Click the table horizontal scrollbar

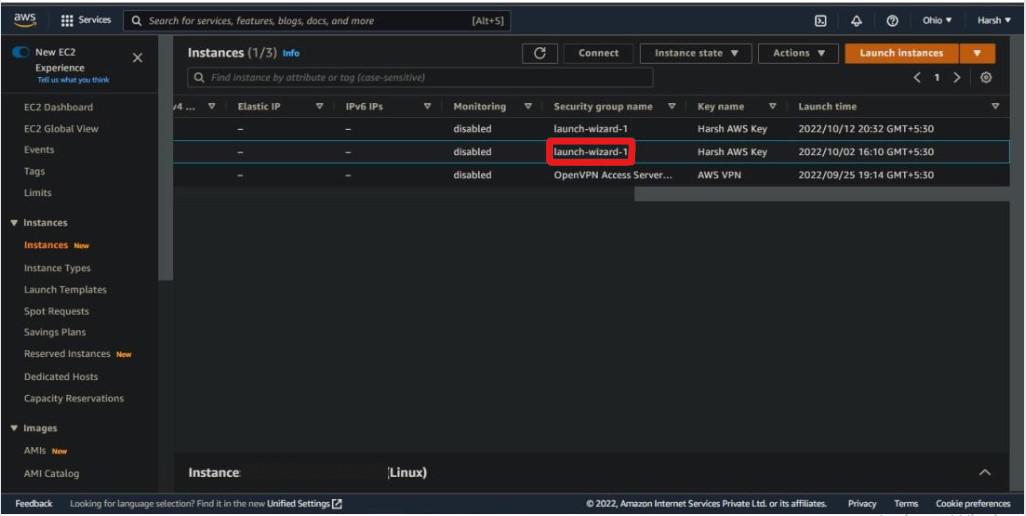point(821,194)
